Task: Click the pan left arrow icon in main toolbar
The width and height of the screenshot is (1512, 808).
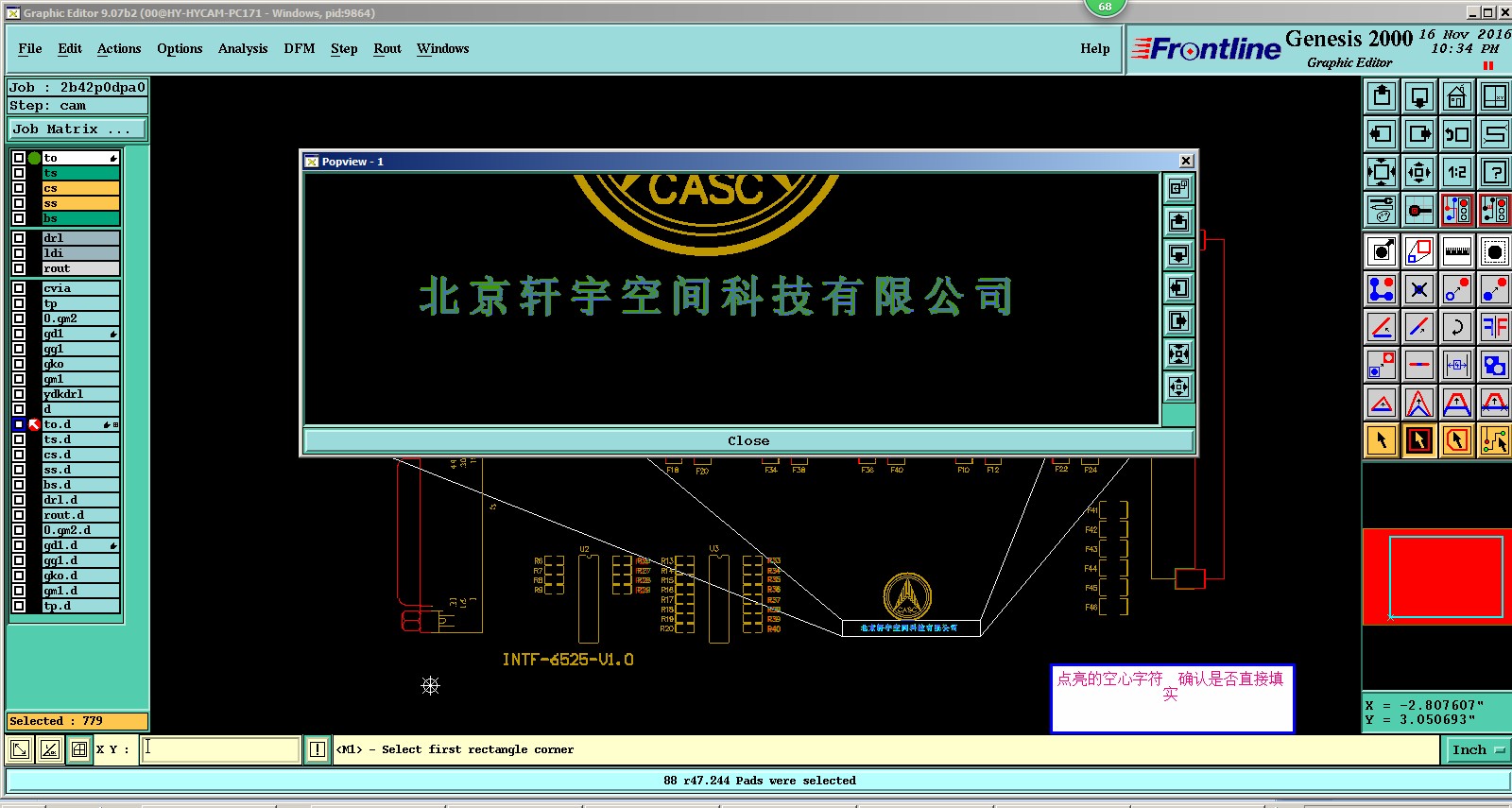Action: (x=1382, y=134)
